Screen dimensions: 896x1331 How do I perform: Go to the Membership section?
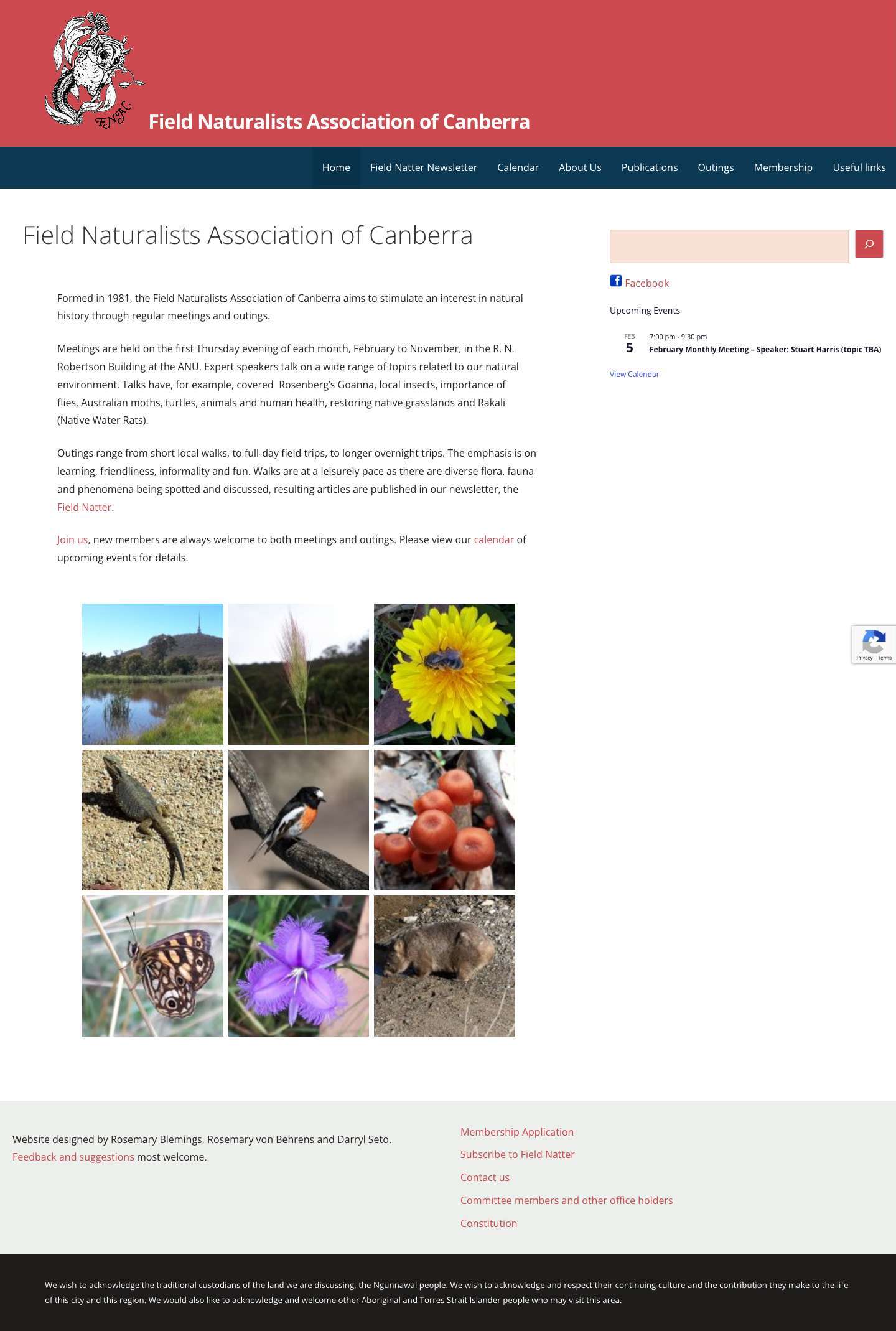click(x=783, y=167)
